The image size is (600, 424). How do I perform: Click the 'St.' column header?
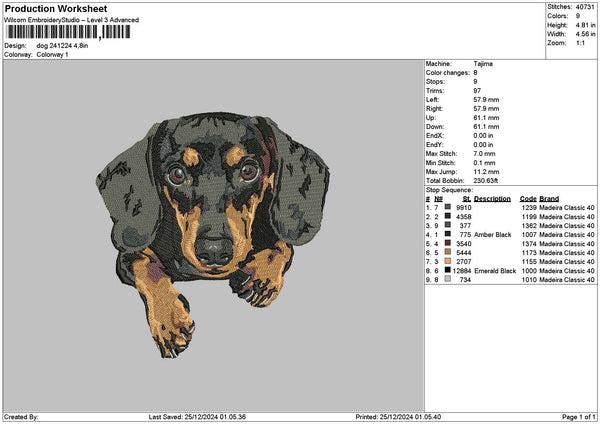(467, 199)
